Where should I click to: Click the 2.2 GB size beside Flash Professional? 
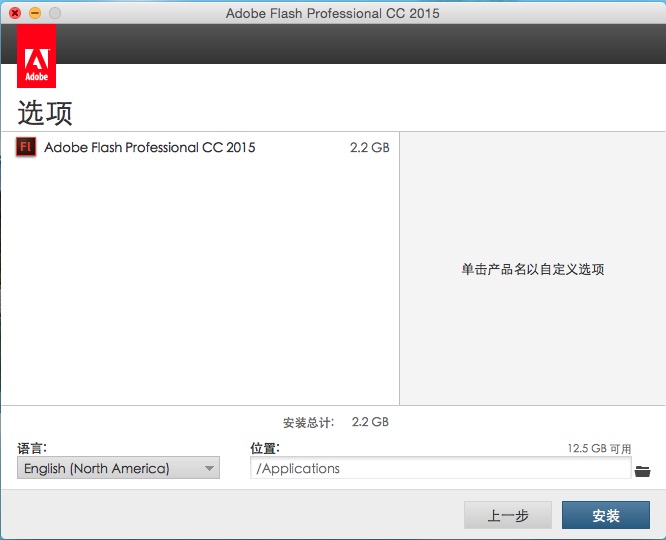tap(370, 147)
